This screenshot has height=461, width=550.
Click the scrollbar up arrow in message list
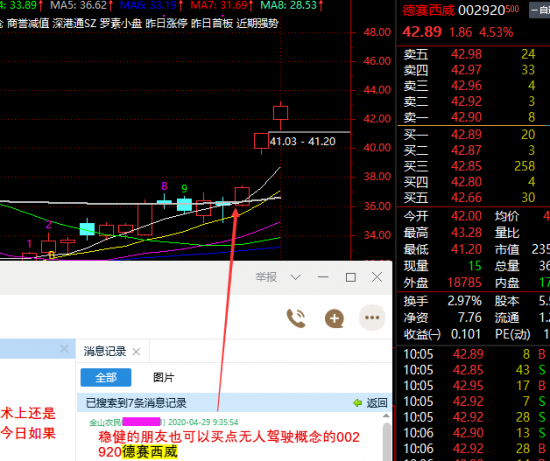click(386, 416)
